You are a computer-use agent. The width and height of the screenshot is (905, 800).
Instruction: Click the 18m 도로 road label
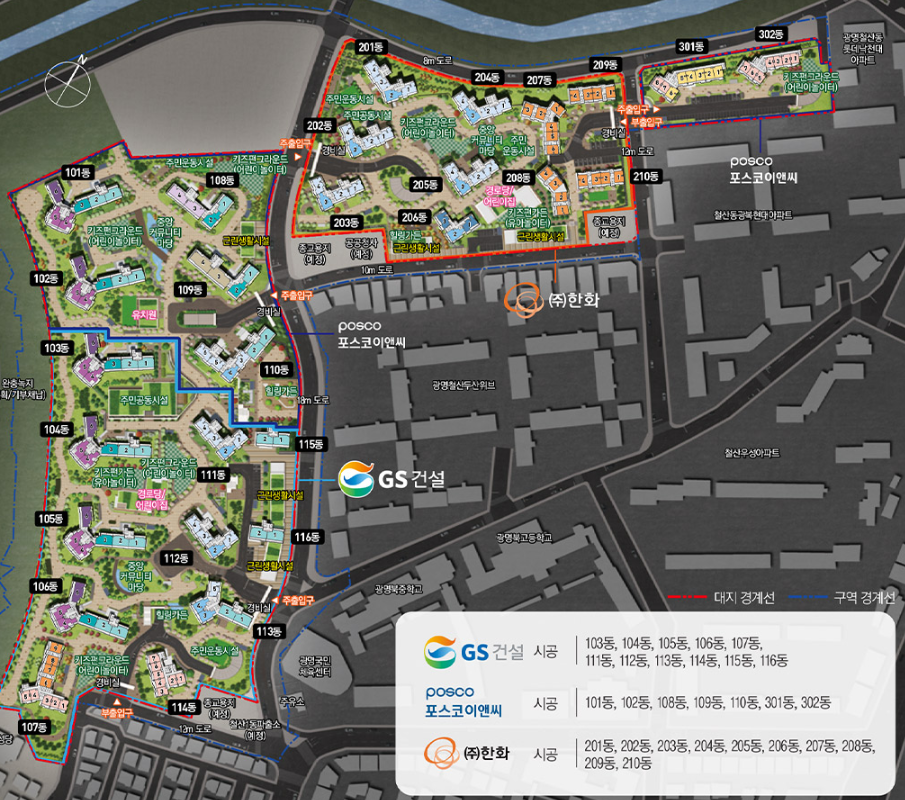313,400
